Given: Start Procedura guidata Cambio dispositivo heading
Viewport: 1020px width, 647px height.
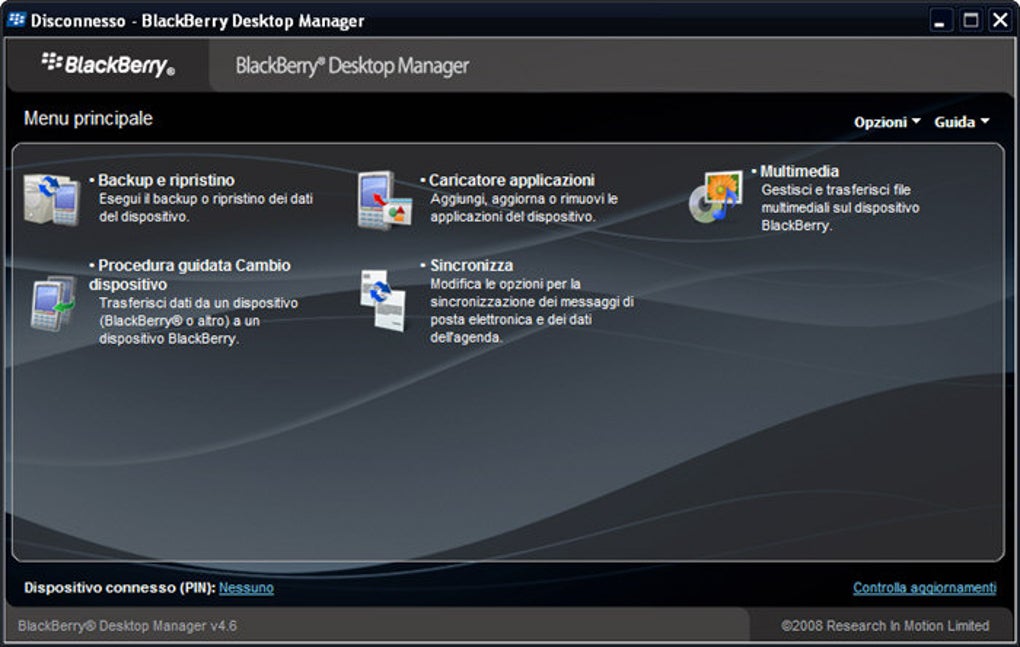Looking at the screenshot, I should (193, 265).
